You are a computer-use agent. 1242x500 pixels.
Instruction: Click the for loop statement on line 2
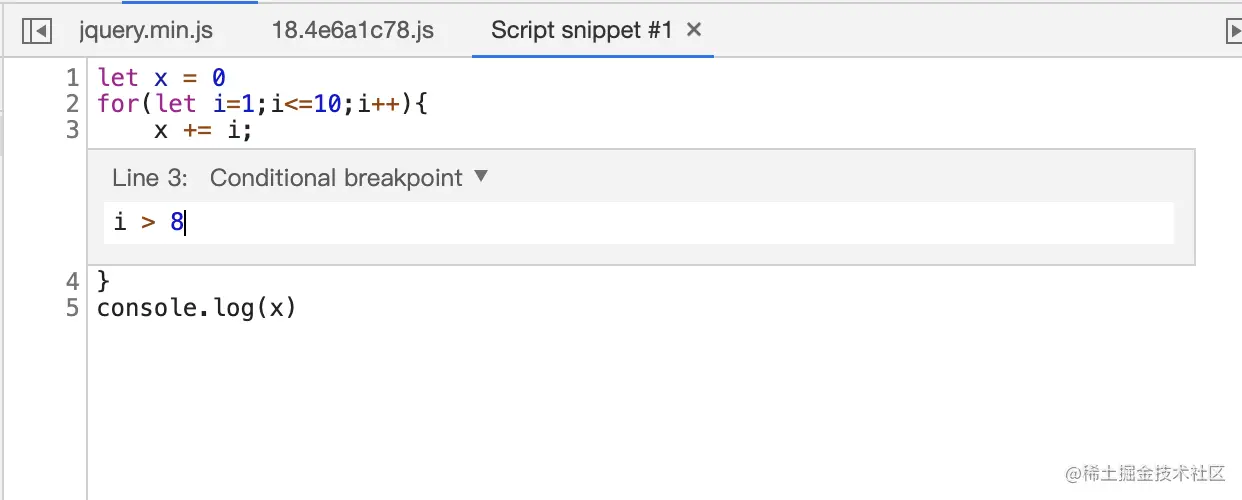pyautogui.click(x=262, y=104)
